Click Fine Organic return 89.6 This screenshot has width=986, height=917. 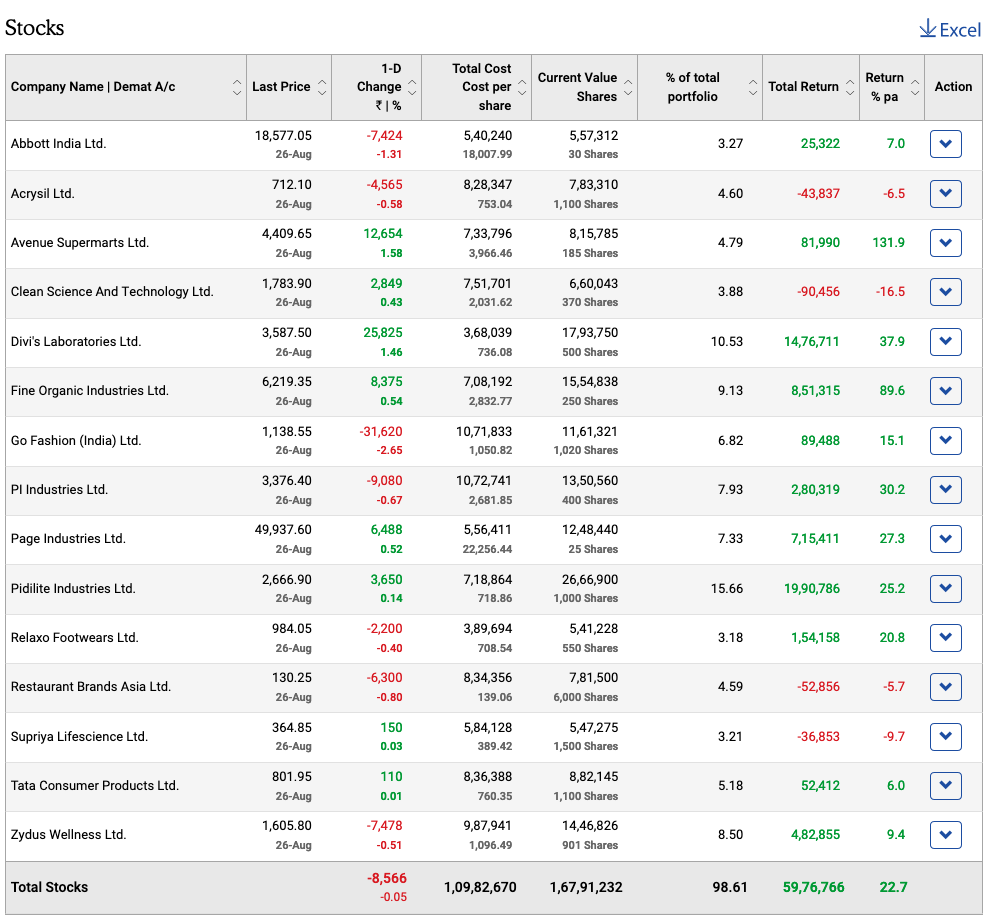(x=892, y=391)
